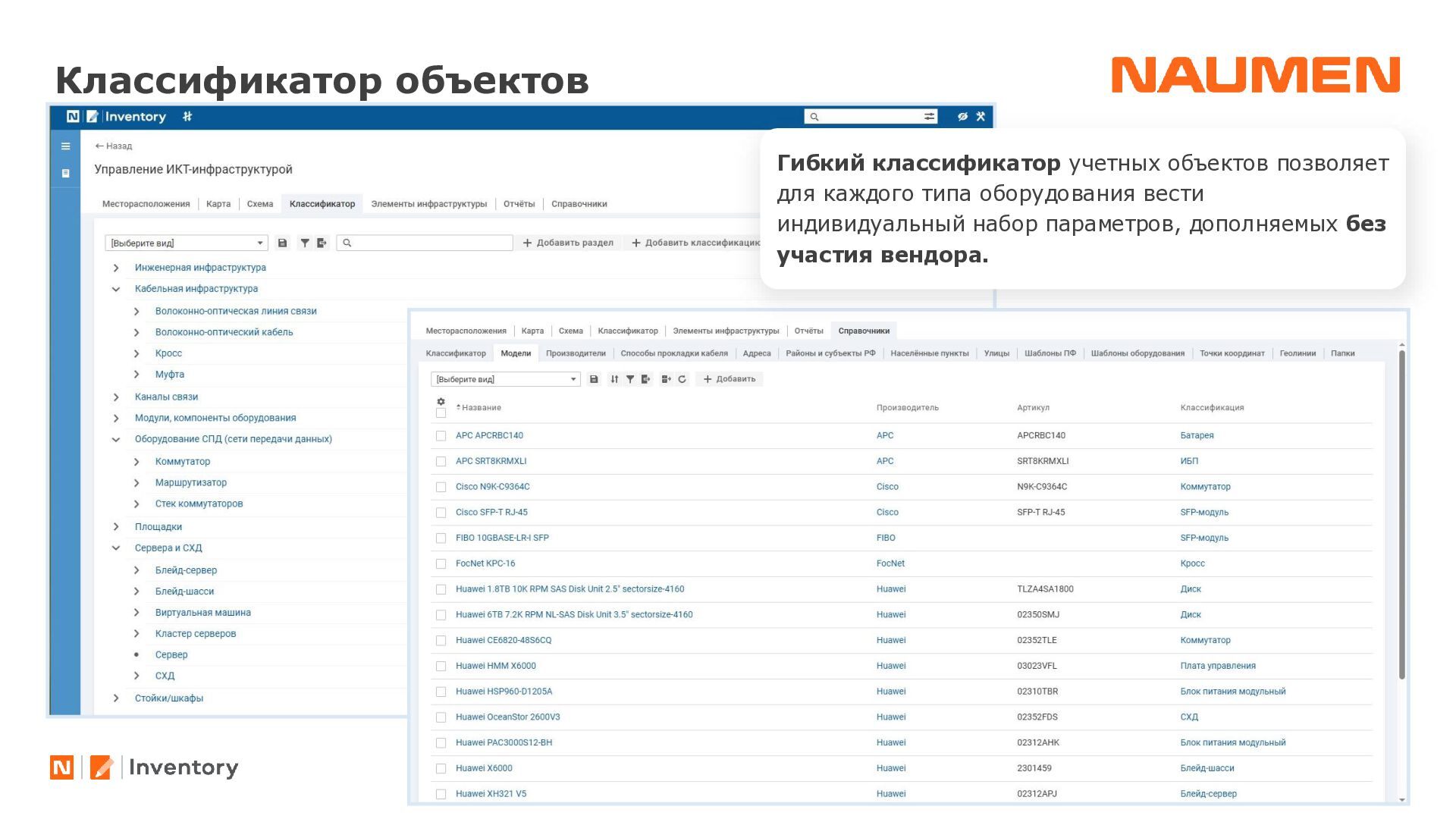Click export icon in classifier toolbar
Screen dimensions: 1456x819
tap(322, 243)
